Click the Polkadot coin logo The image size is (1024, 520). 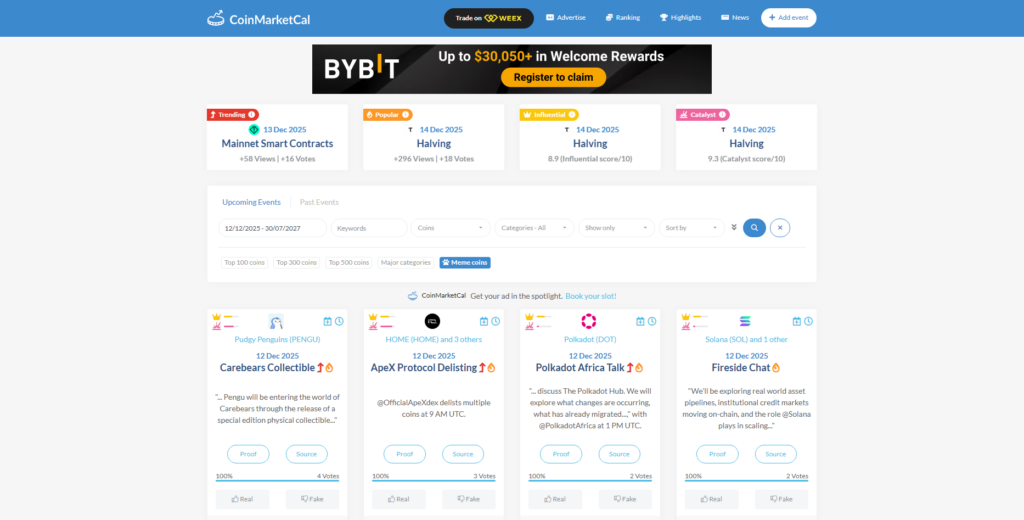[589, 321]
